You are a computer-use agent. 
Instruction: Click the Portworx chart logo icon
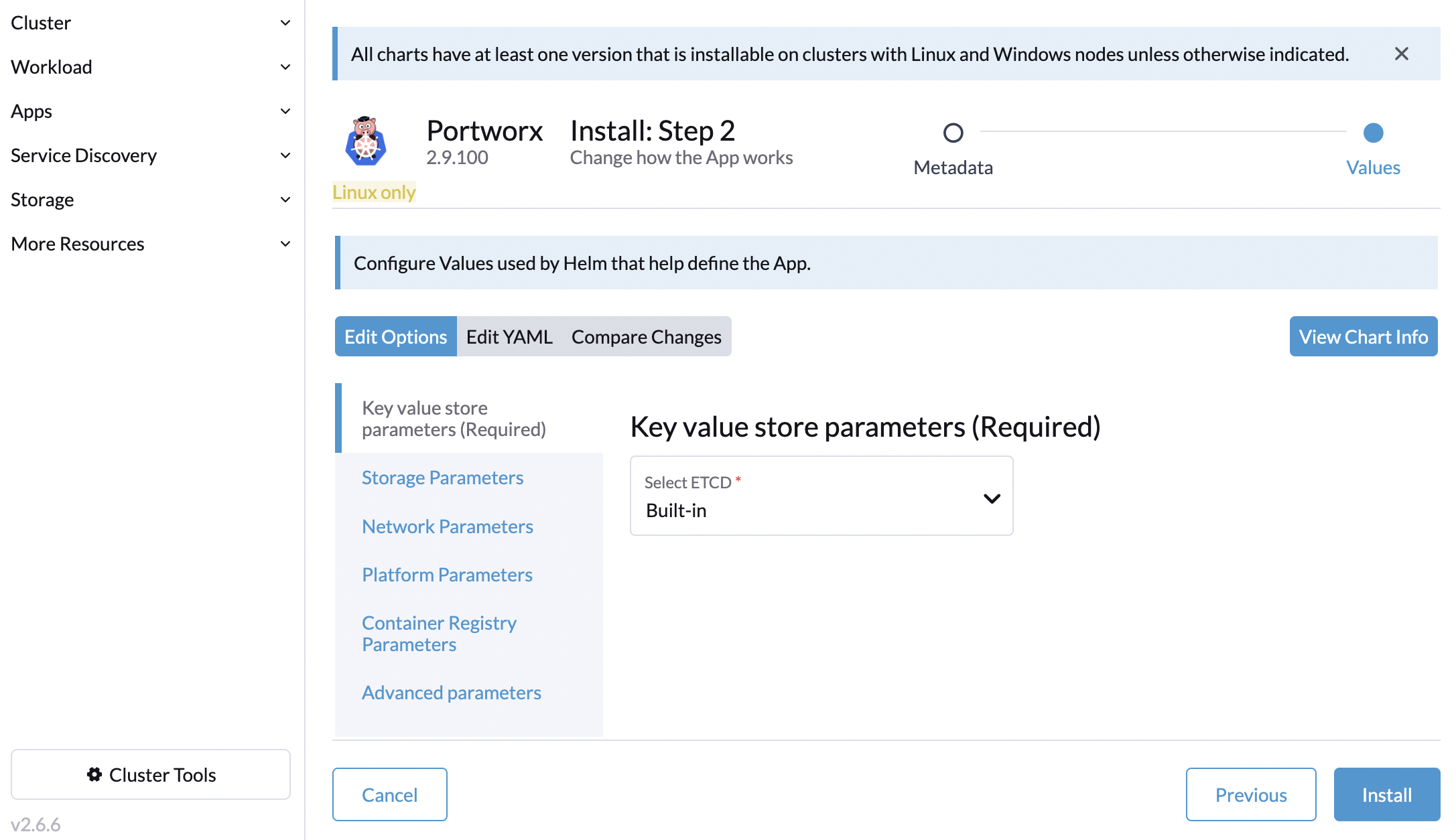tap(365, 141)
